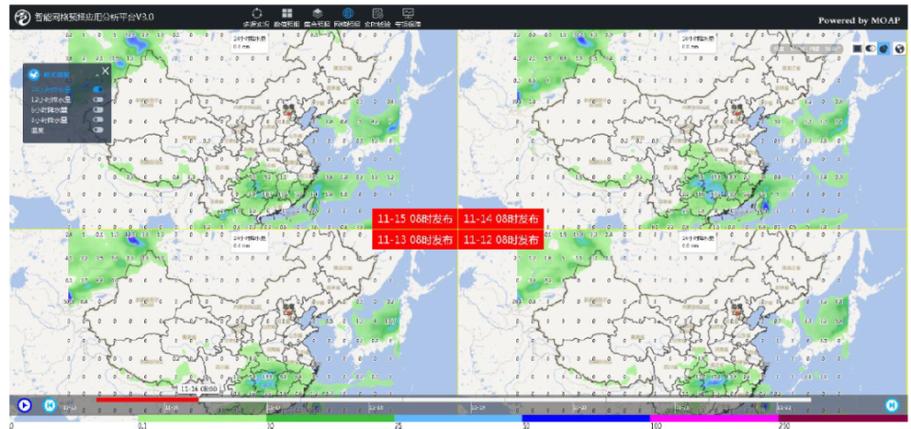Click the grey pill control beside the map-style icons
The height and width of the screenshot is (429, 911).
coord(806,49)
